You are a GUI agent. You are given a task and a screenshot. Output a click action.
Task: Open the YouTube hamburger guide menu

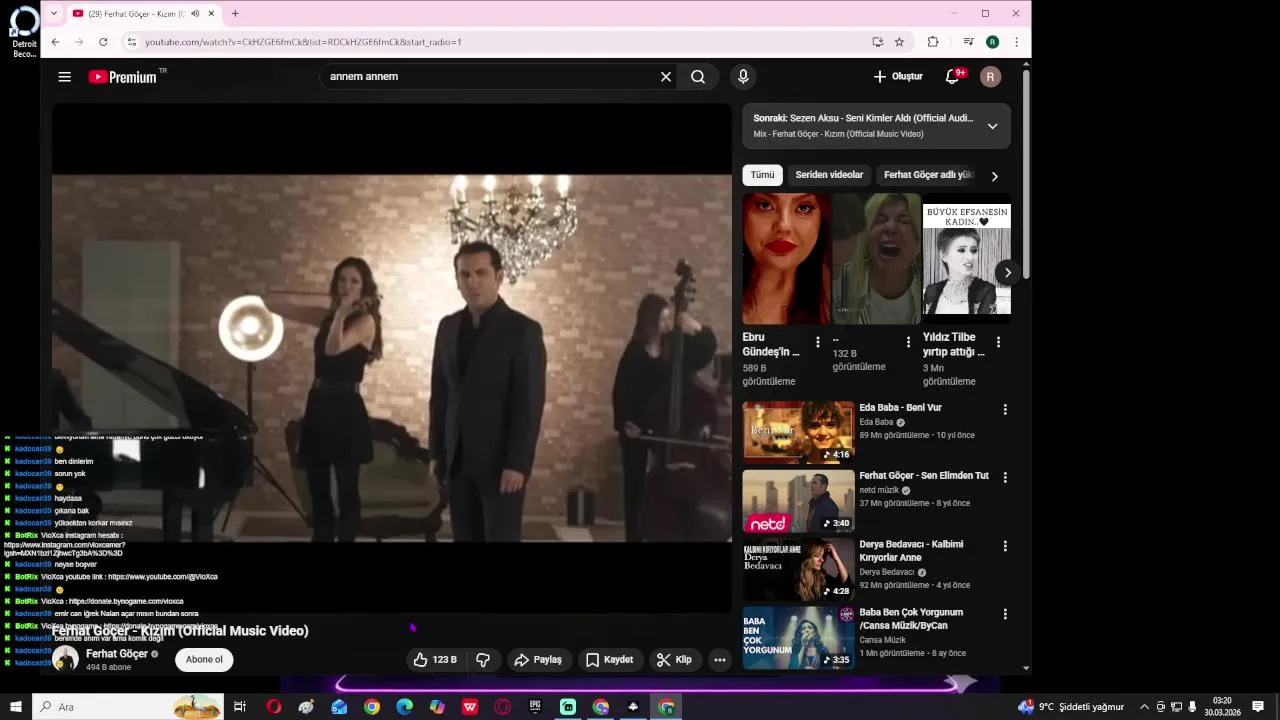65,77
